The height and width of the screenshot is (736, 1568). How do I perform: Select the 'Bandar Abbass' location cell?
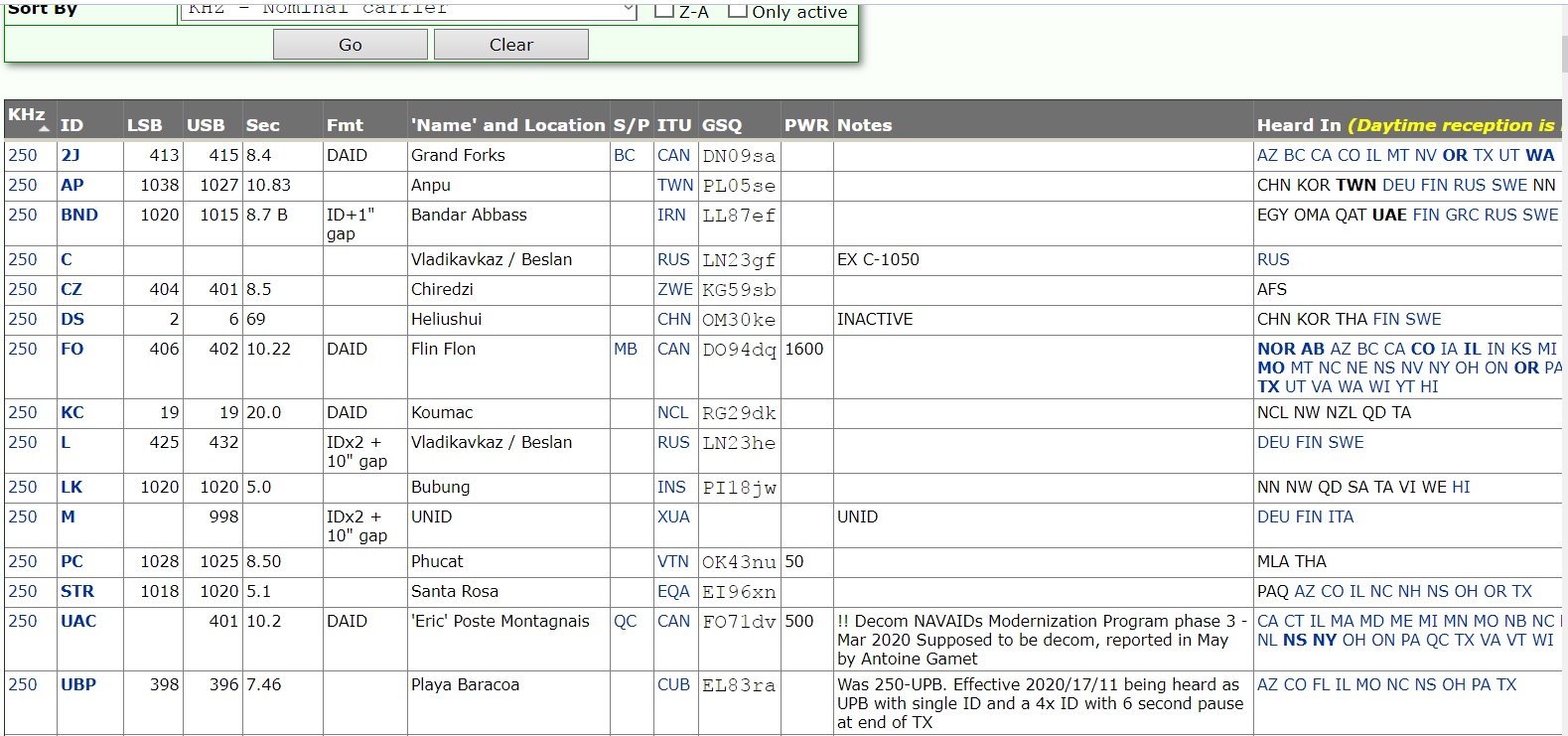coord(508,223)
